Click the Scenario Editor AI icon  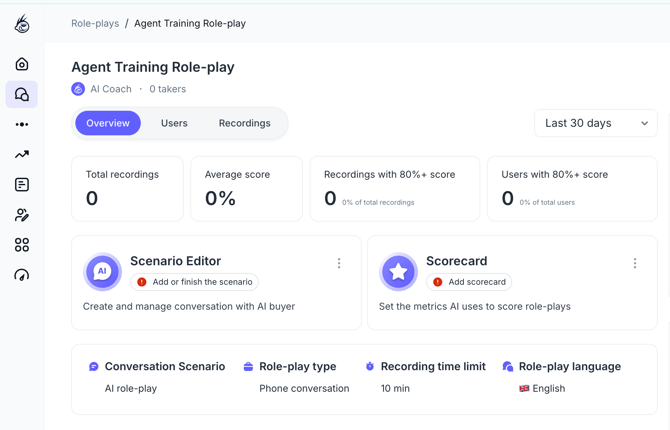coord(102,271)
